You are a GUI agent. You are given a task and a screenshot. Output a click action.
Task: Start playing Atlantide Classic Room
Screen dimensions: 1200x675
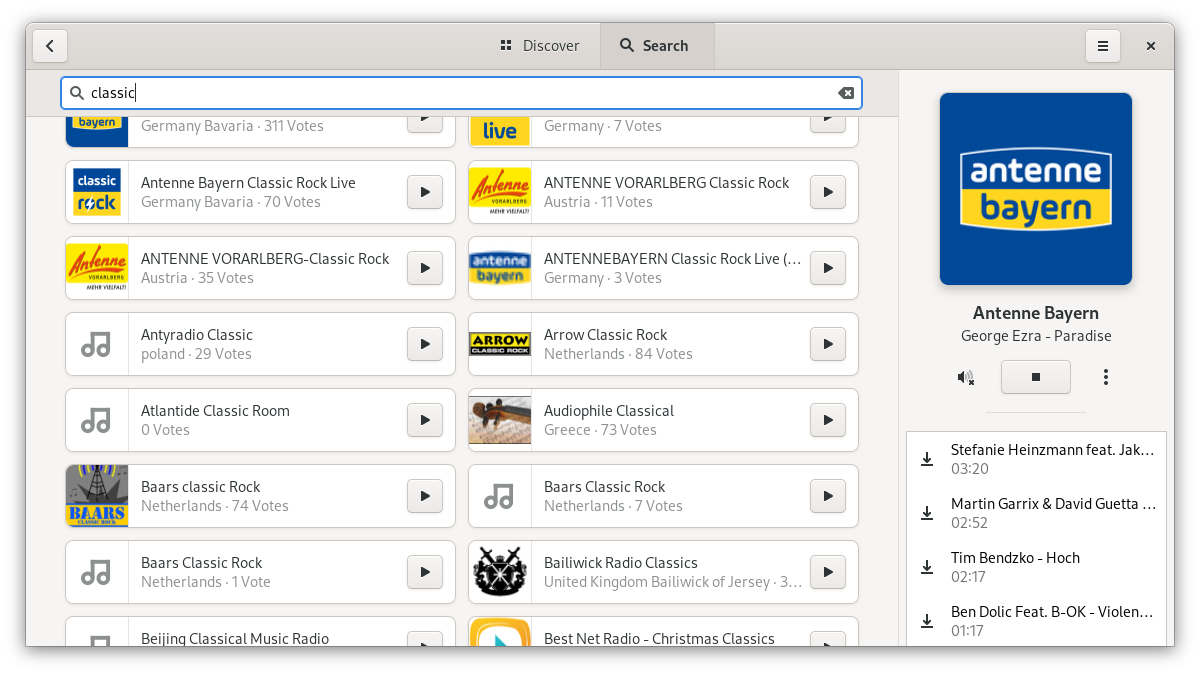click(425, 420)
